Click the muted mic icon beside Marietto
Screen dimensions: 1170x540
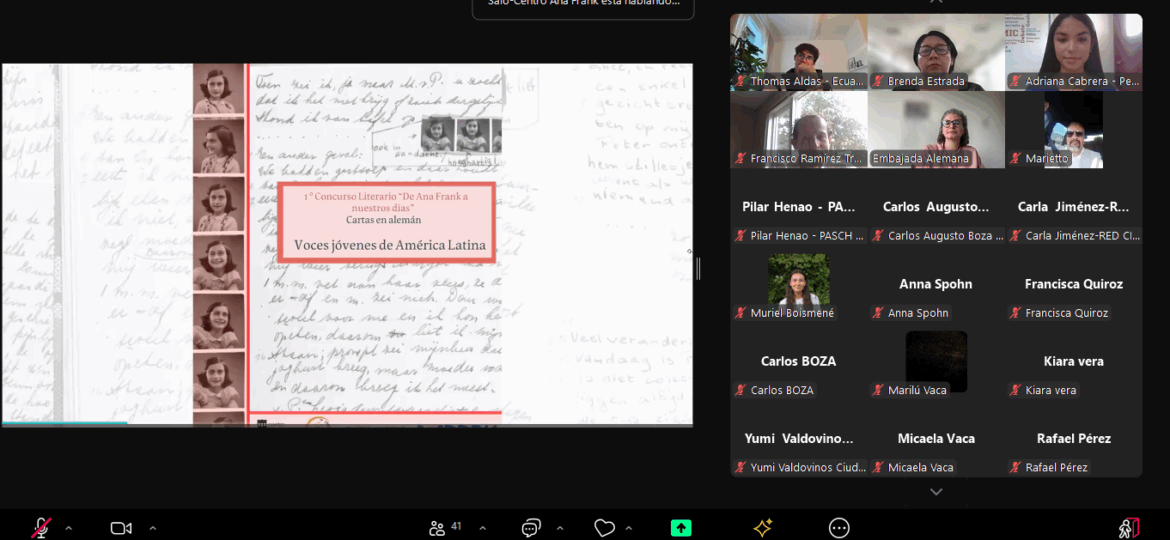[x=1015, y=159]
